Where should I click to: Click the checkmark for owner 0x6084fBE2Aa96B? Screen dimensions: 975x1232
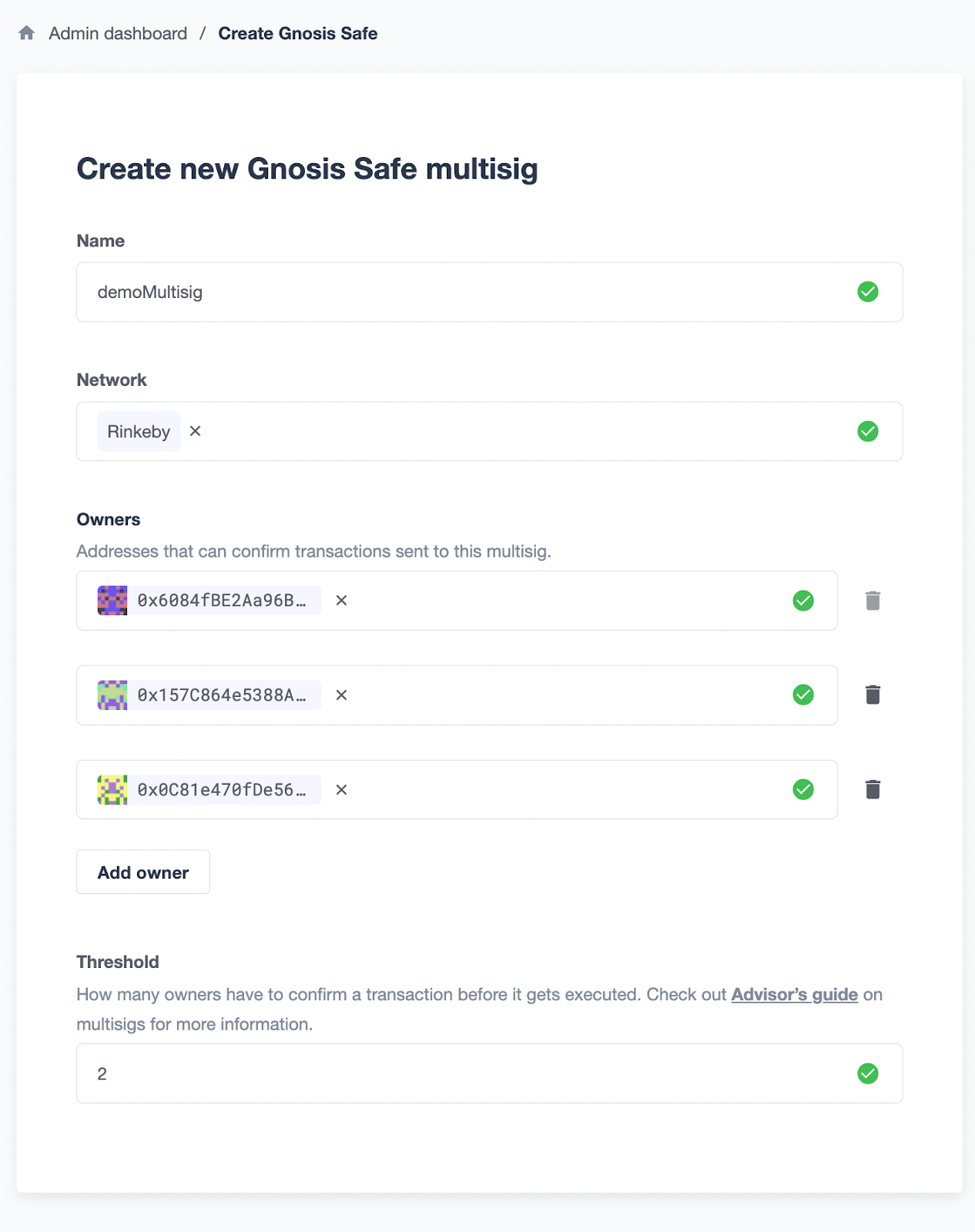click(x=803, y=601)
